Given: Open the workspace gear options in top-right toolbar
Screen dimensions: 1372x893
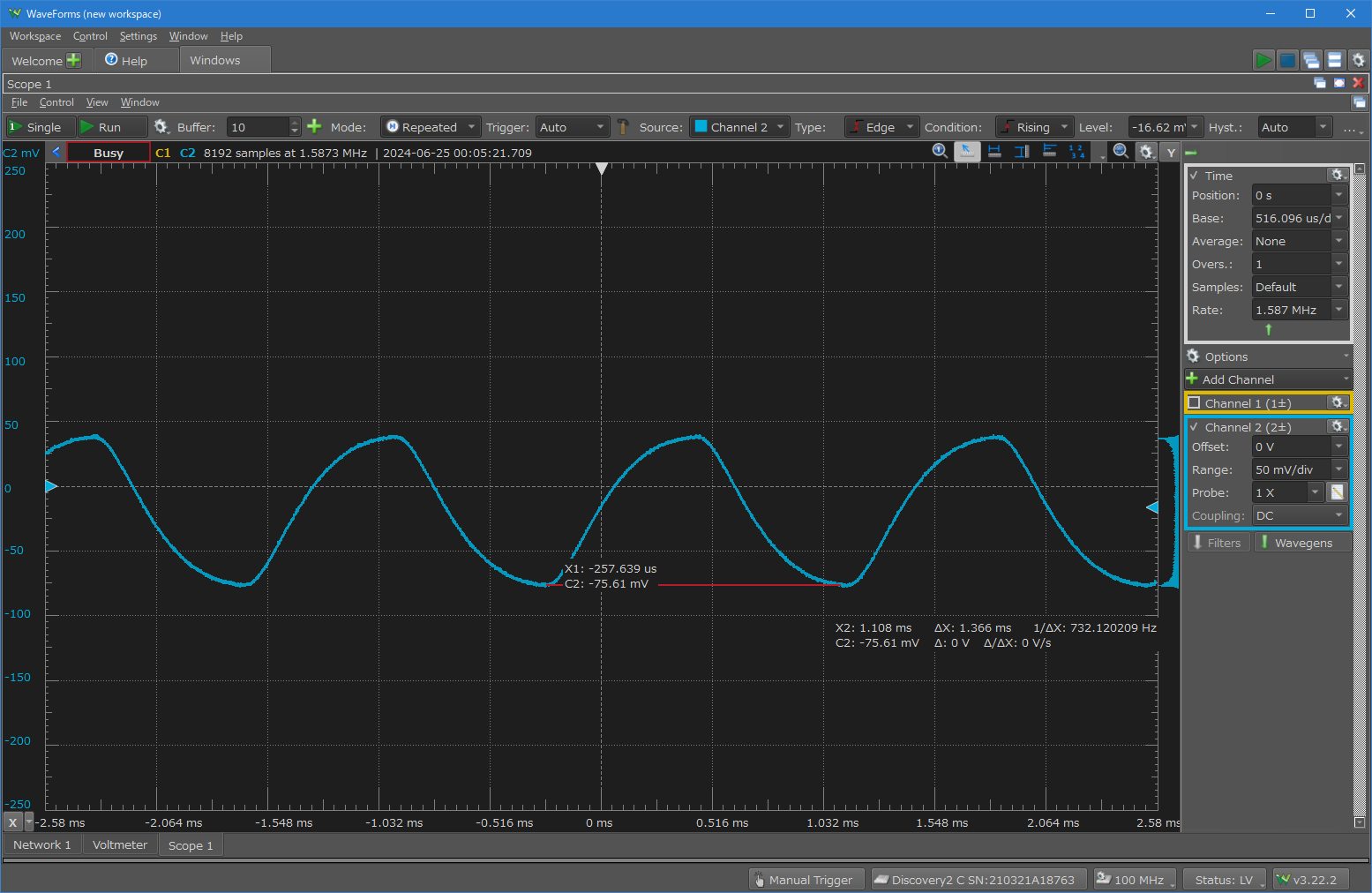Looking at the screenshot, I should pos(1359,60).
